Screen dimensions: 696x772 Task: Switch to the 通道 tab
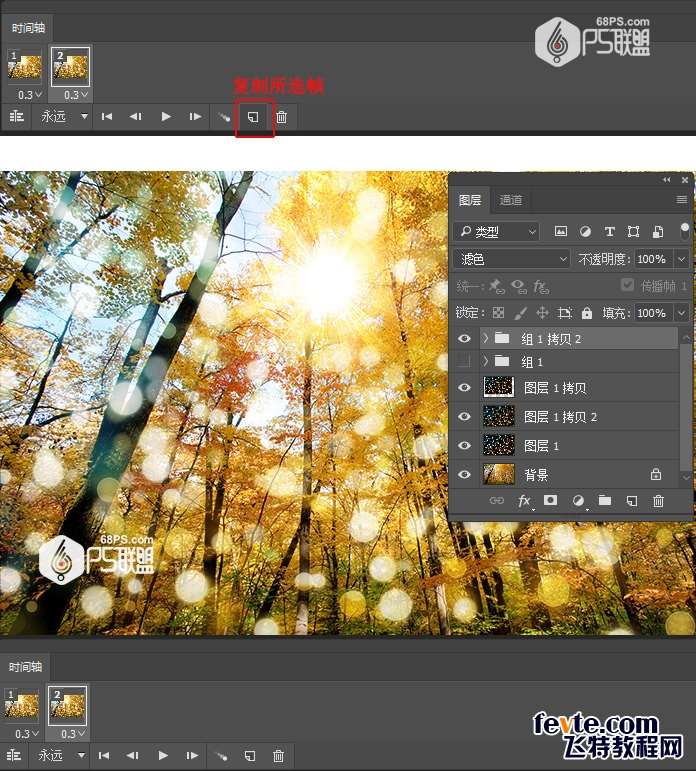pyautogui.click(x=511, y=200)
